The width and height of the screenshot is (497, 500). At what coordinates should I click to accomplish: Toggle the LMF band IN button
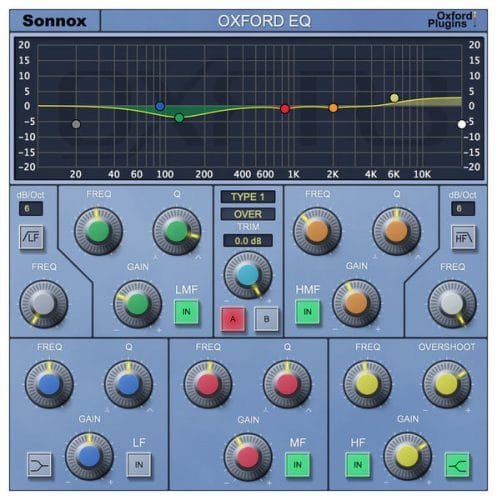tap(187, 312)
